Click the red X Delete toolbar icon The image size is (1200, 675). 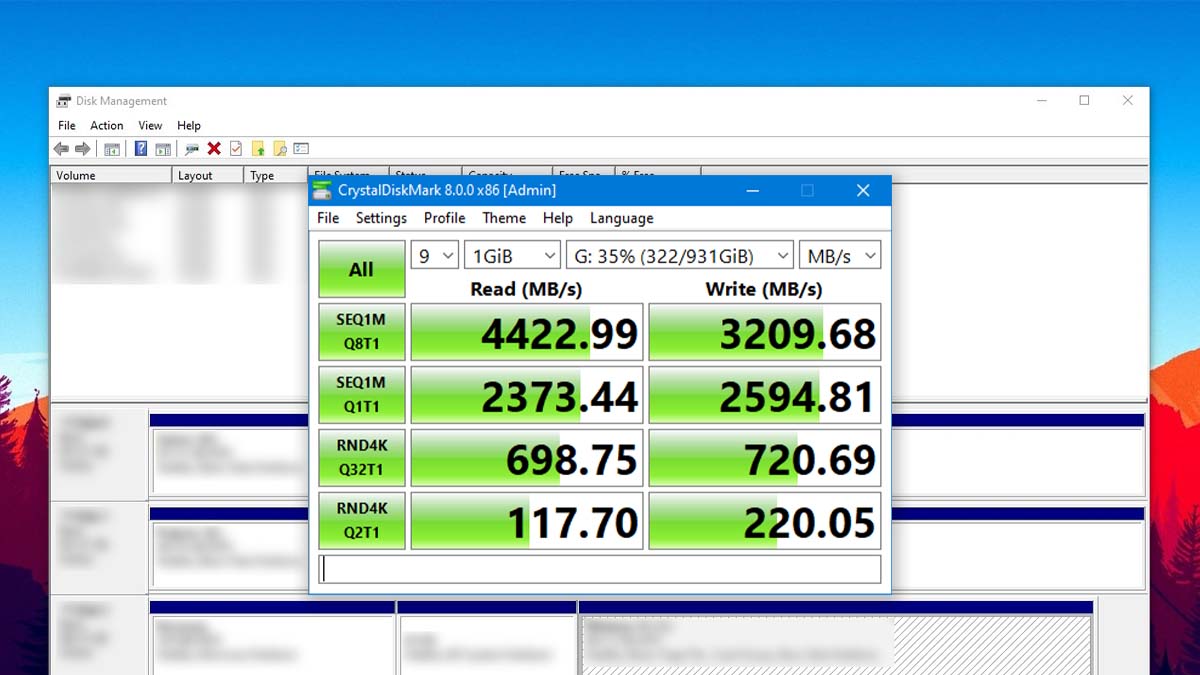click(214, 149)
